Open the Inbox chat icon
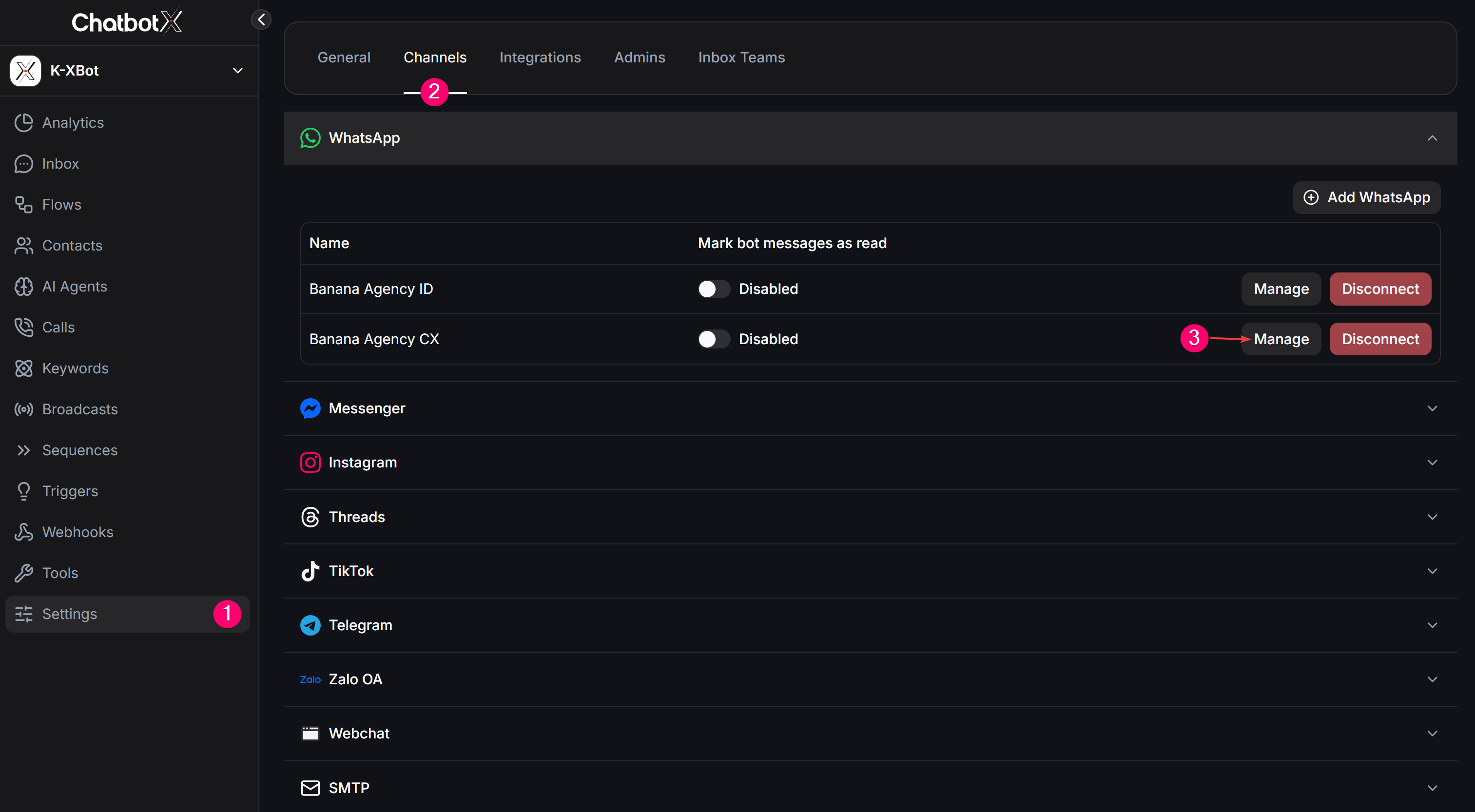 click(23, 164)
